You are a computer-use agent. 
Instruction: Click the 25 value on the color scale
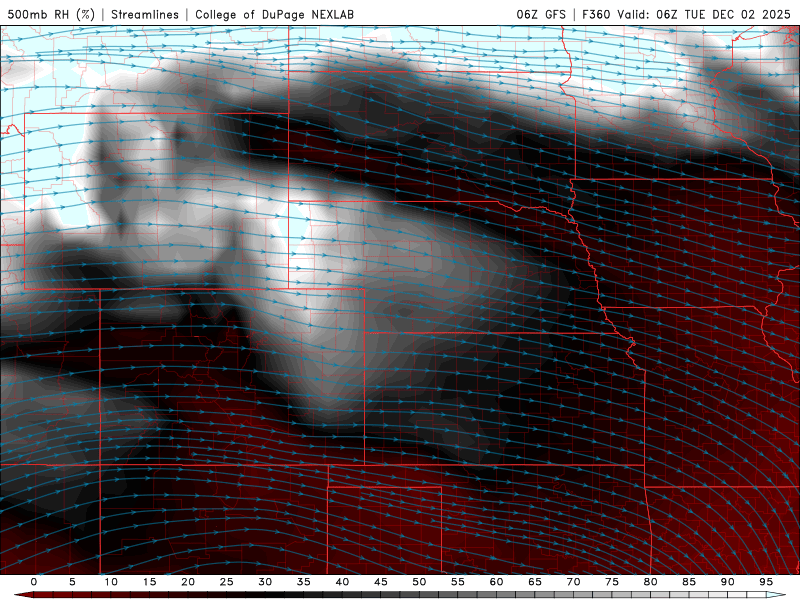click(x=227, y=582)
